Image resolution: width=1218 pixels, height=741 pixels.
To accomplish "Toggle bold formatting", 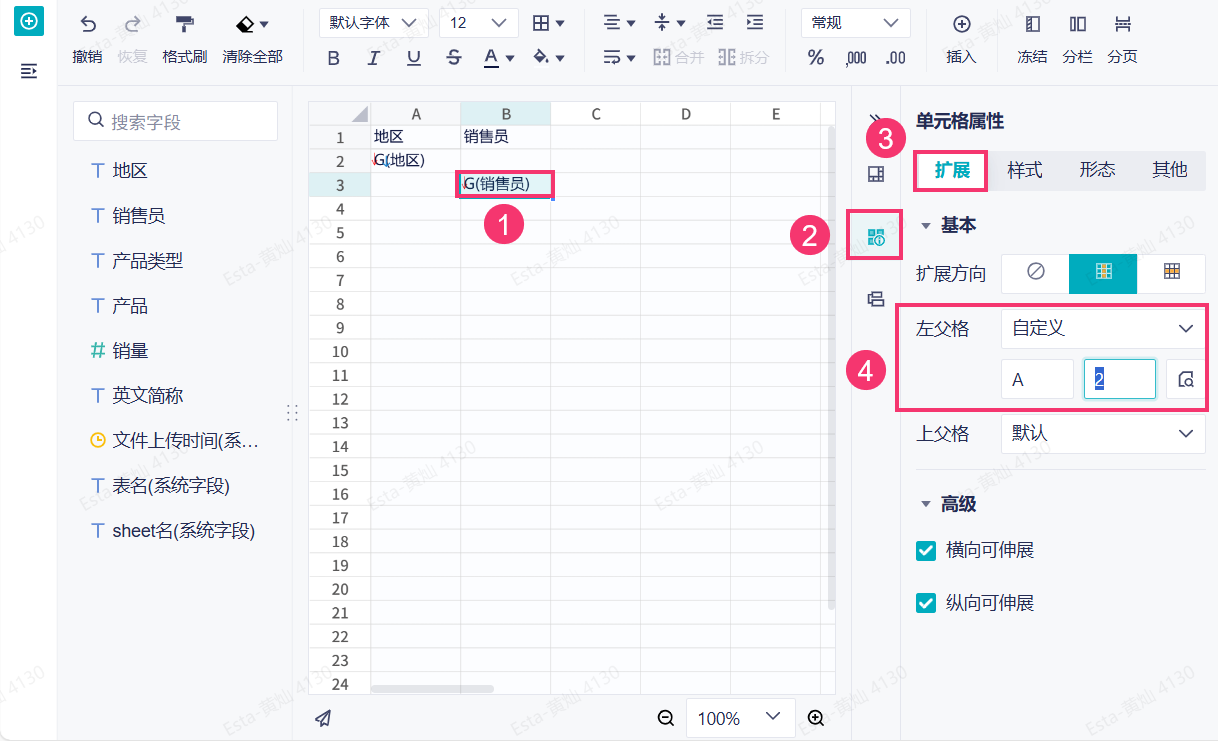I will coord(334,58).
